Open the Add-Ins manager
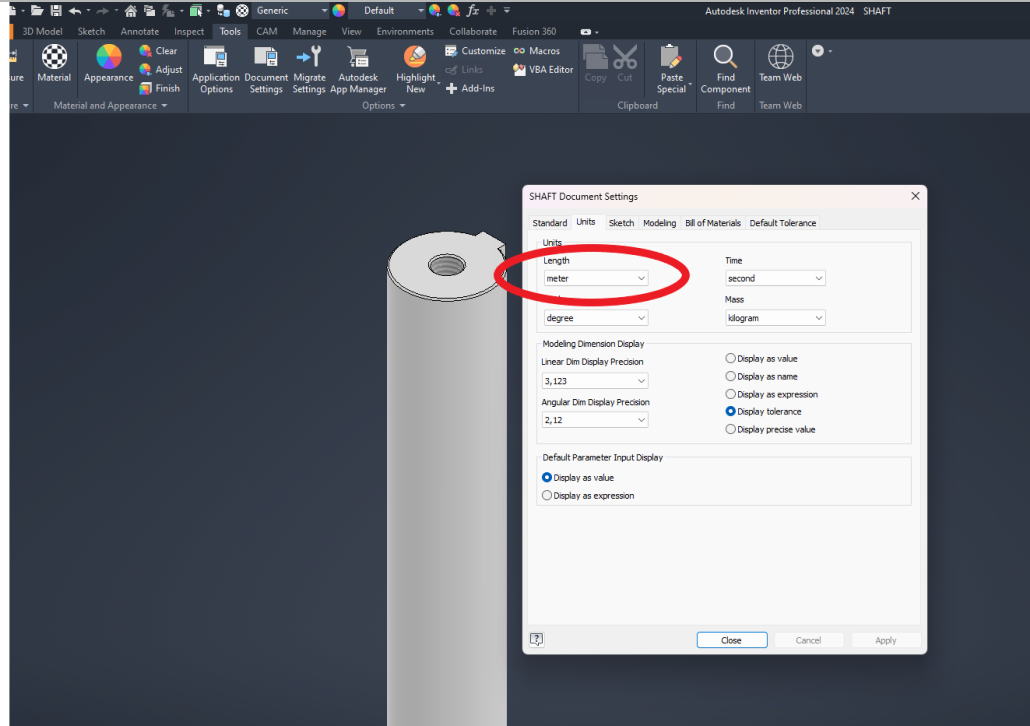The height and width of the screenshot is (726, 1030). point(470,88)
